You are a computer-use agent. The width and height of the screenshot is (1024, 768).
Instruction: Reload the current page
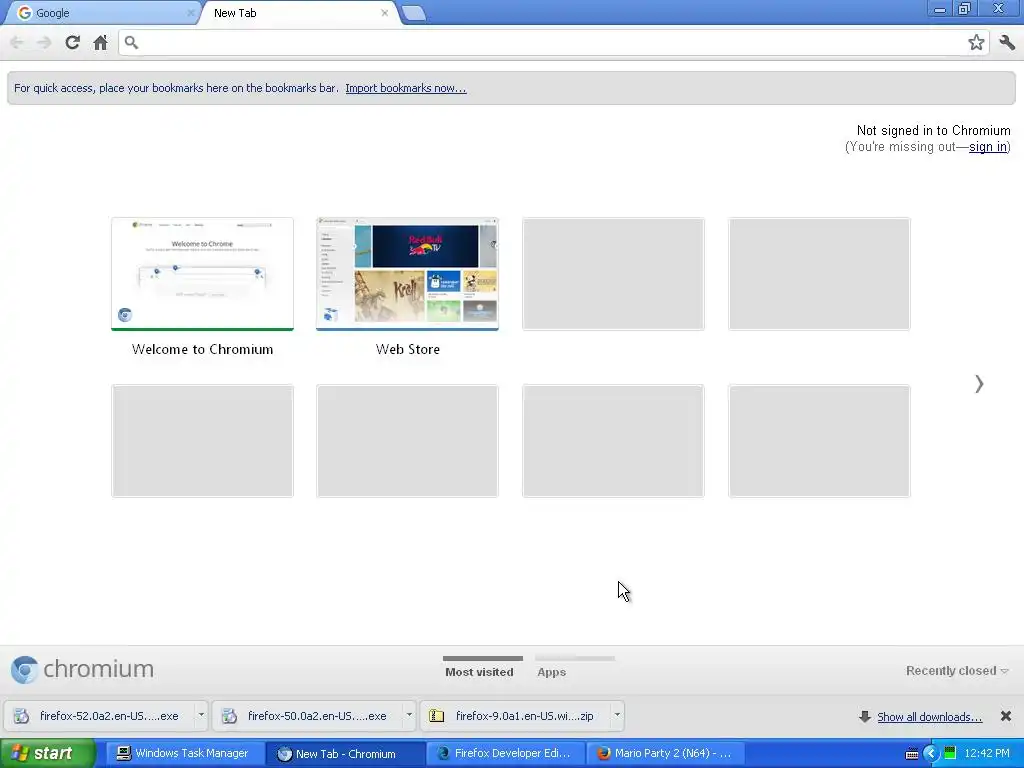click(x=72, y=42)
